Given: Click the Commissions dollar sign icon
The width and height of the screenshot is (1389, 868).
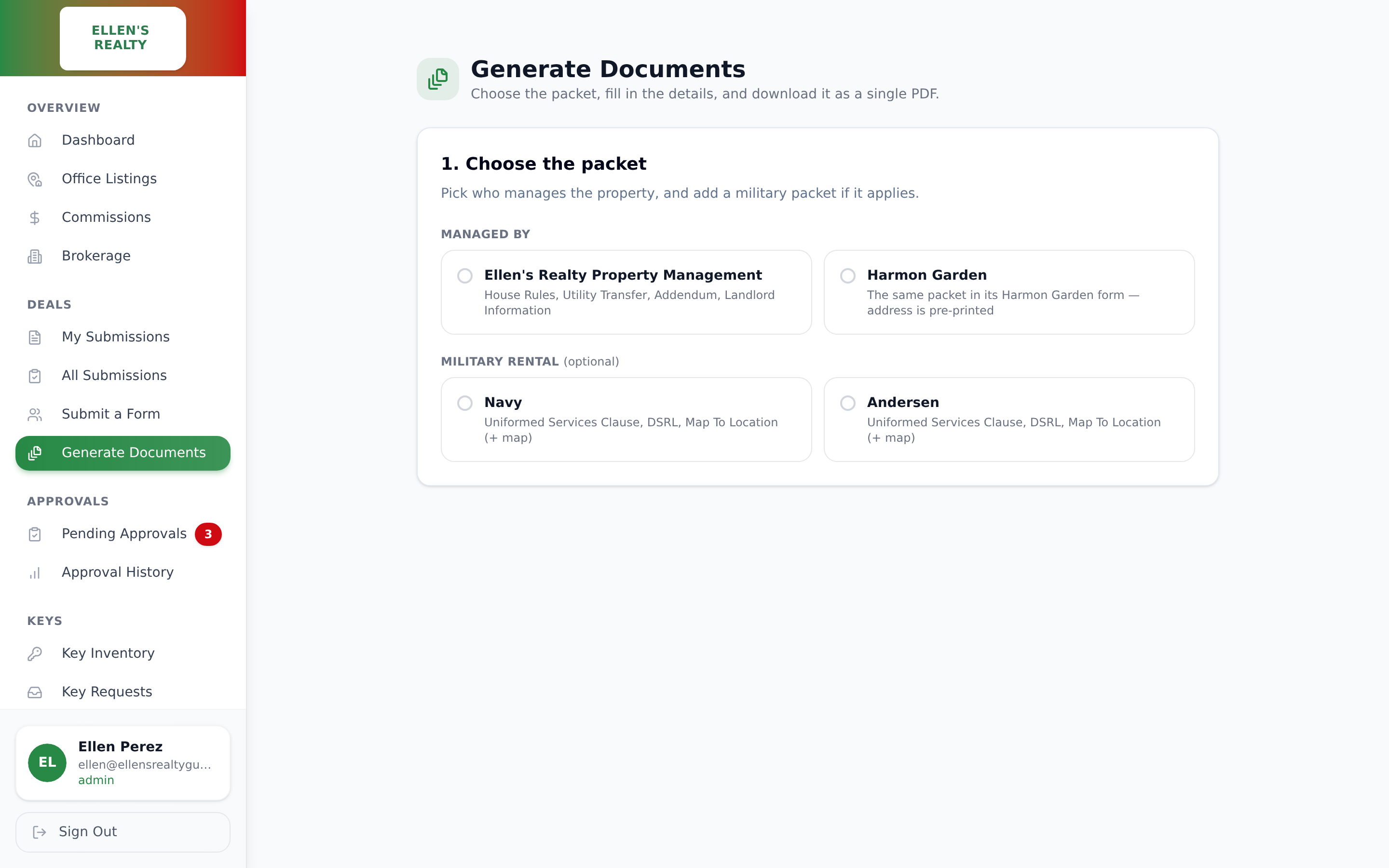Looking at the screenshot, I should coord(35,218).
